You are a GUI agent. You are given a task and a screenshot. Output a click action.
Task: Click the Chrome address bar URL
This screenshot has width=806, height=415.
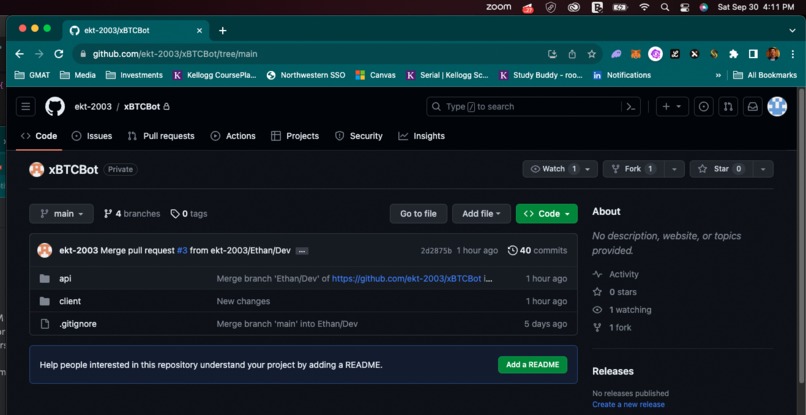175,54
